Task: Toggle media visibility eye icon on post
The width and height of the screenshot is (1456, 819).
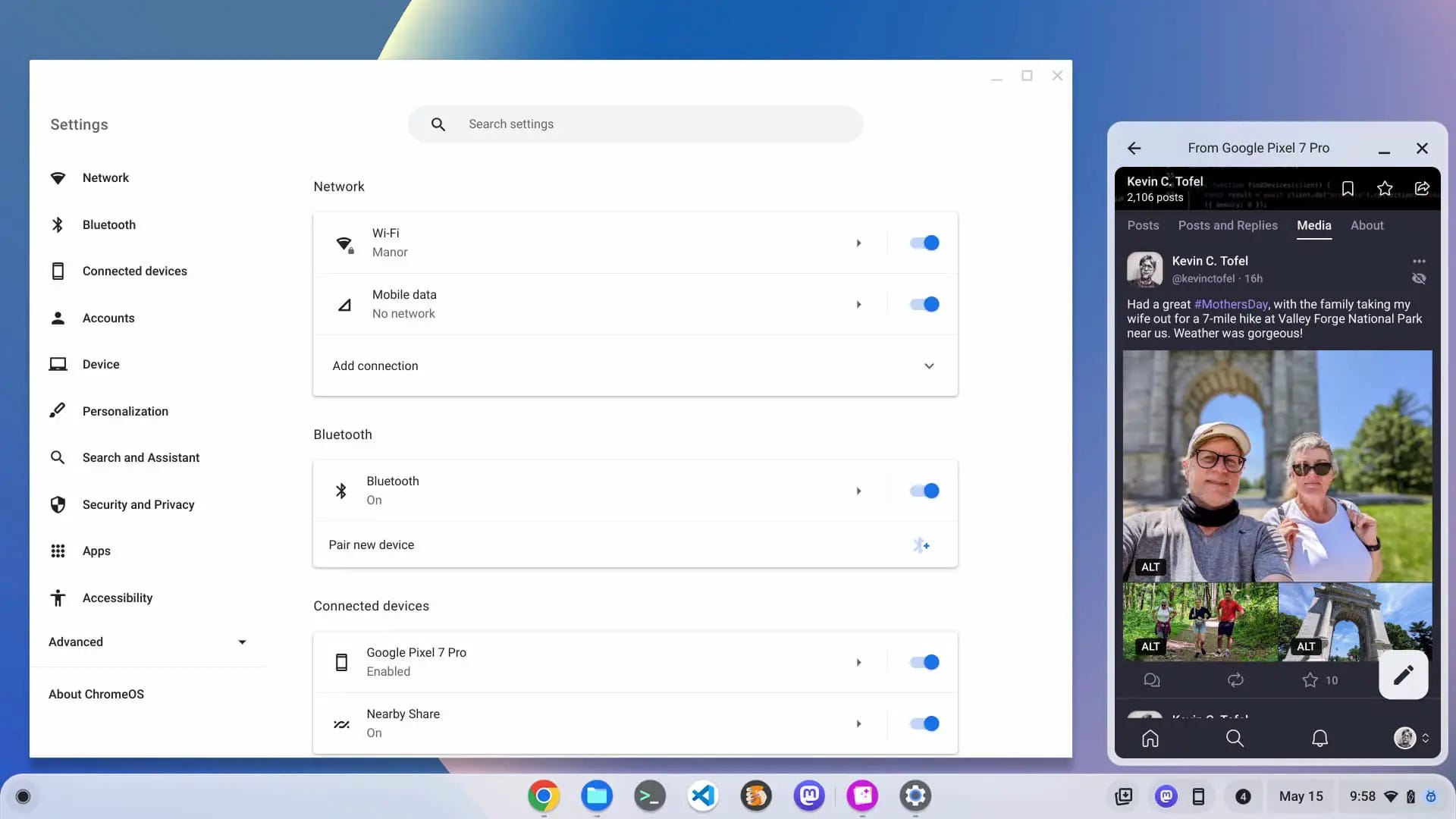Action: (x=1419, y=279)
